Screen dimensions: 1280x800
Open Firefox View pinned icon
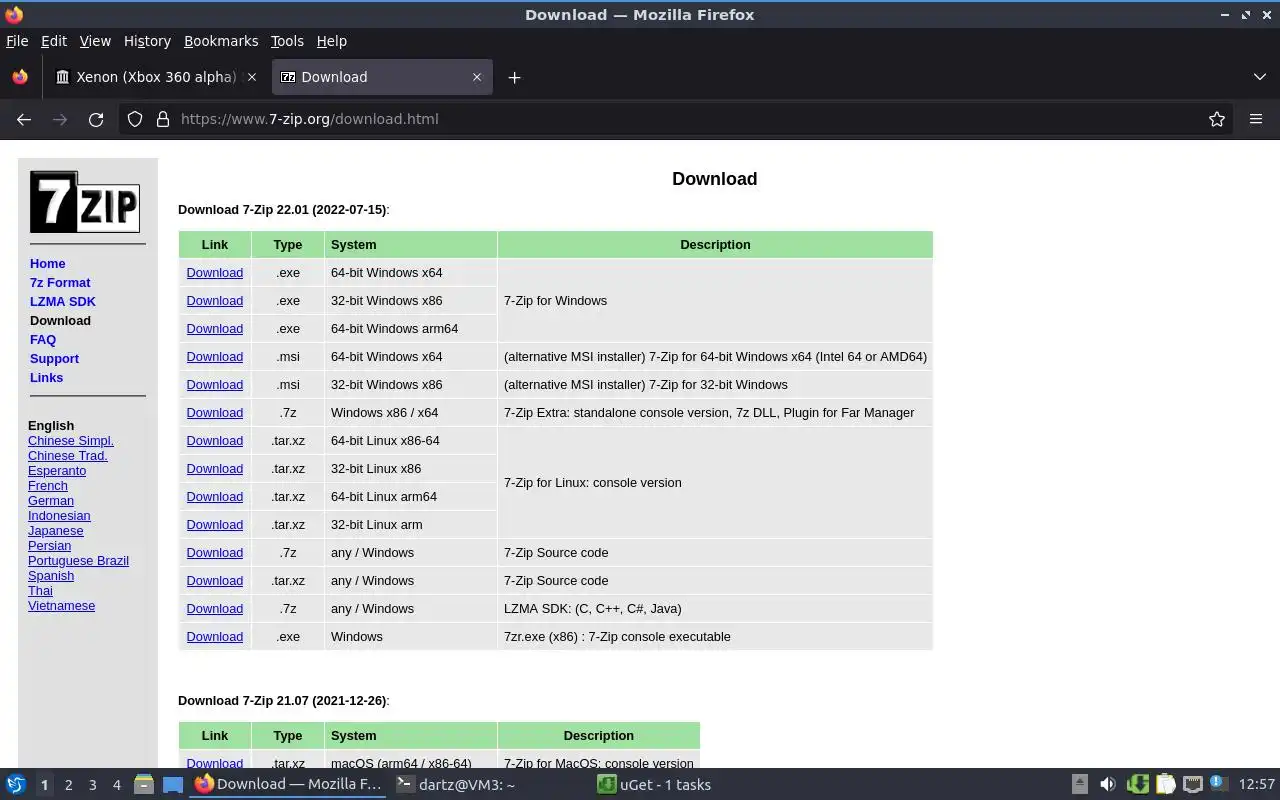(20, 77)
